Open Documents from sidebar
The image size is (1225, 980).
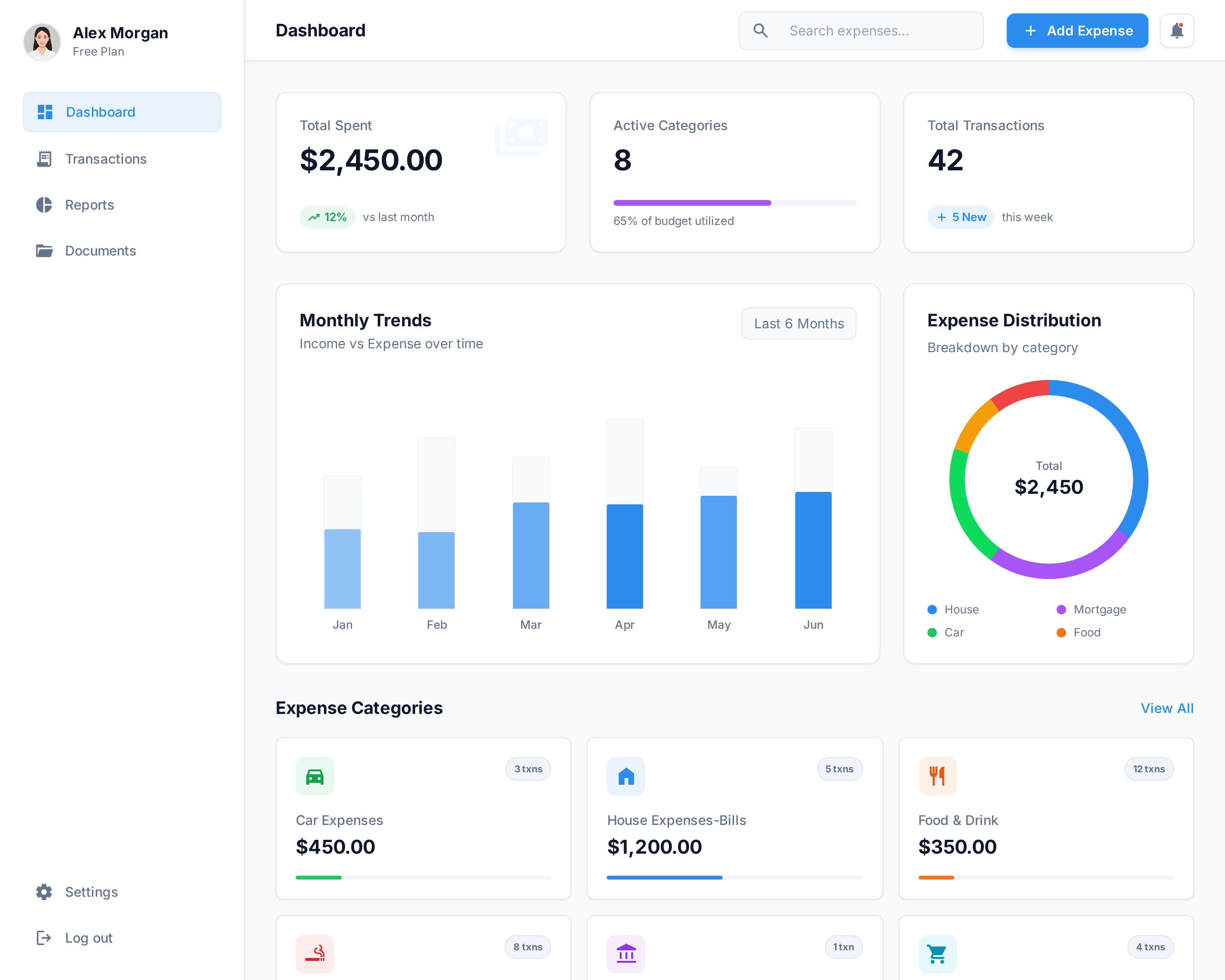coord(100,251)
